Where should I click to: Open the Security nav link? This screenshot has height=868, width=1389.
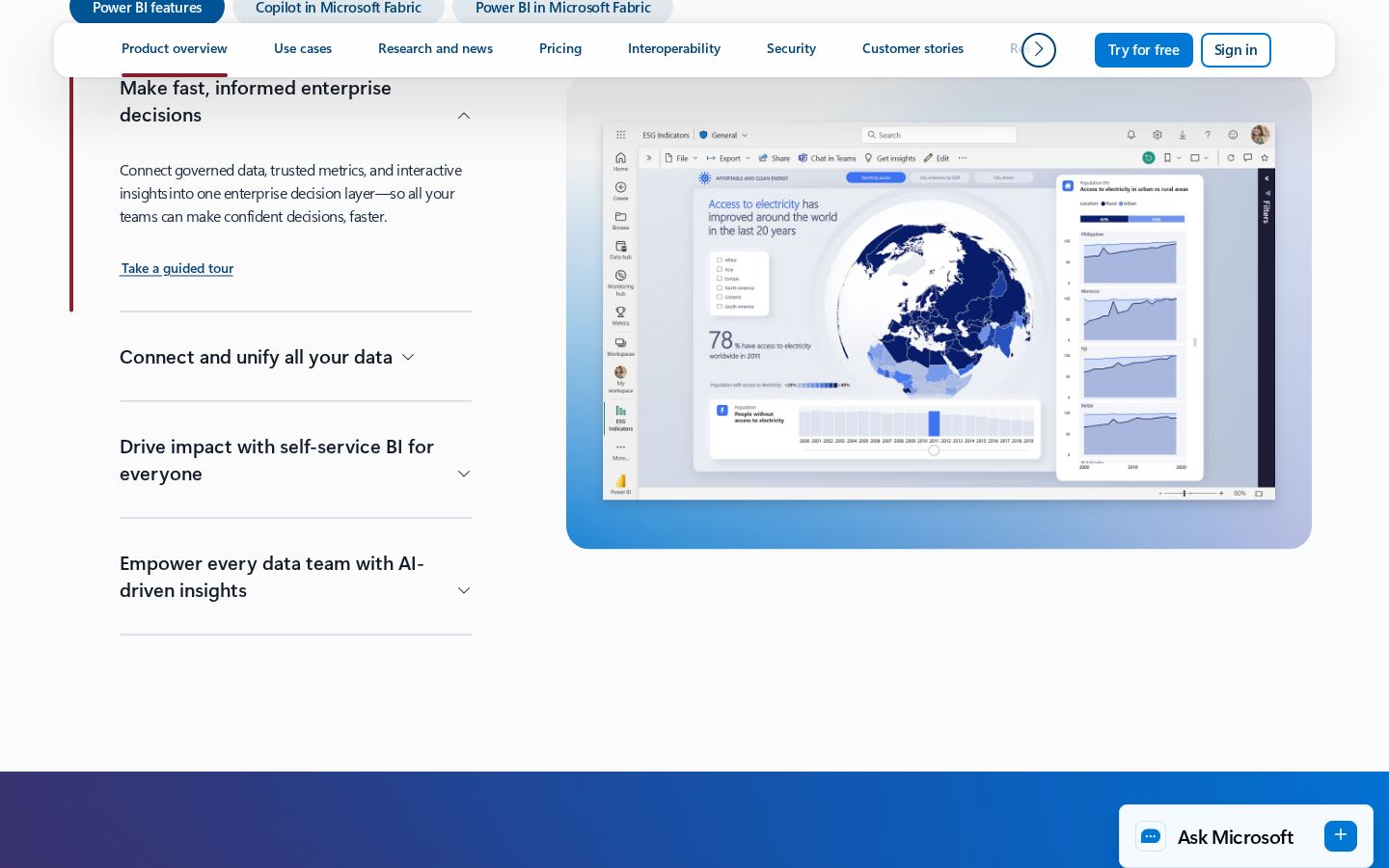pos(791,49)
